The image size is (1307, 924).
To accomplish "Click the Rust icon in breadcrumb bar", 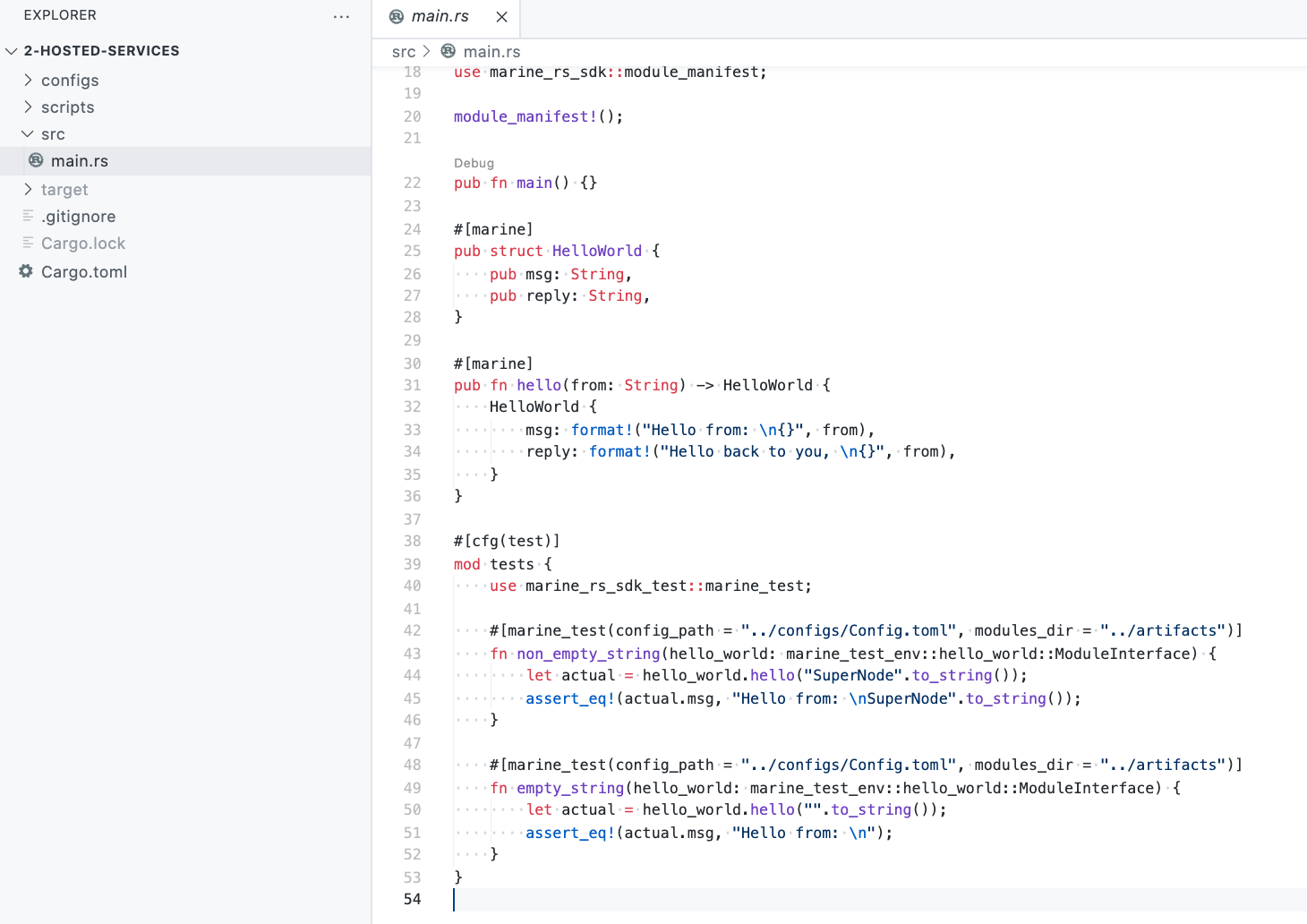I will tap(448, 51).
